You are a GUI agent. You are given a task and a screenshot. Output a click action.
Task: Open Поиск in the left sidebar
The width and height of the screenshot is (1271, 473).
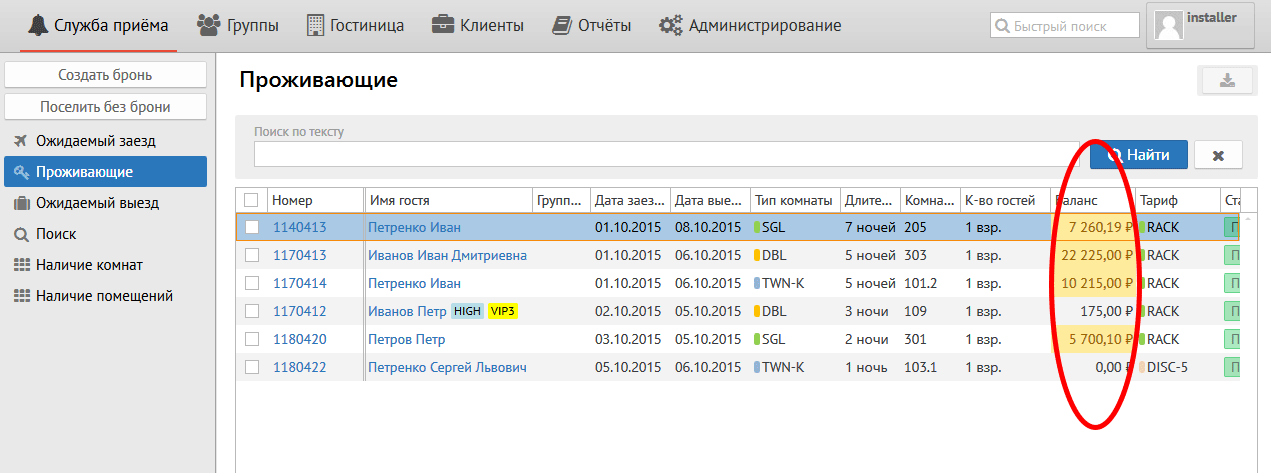(56, 234)
